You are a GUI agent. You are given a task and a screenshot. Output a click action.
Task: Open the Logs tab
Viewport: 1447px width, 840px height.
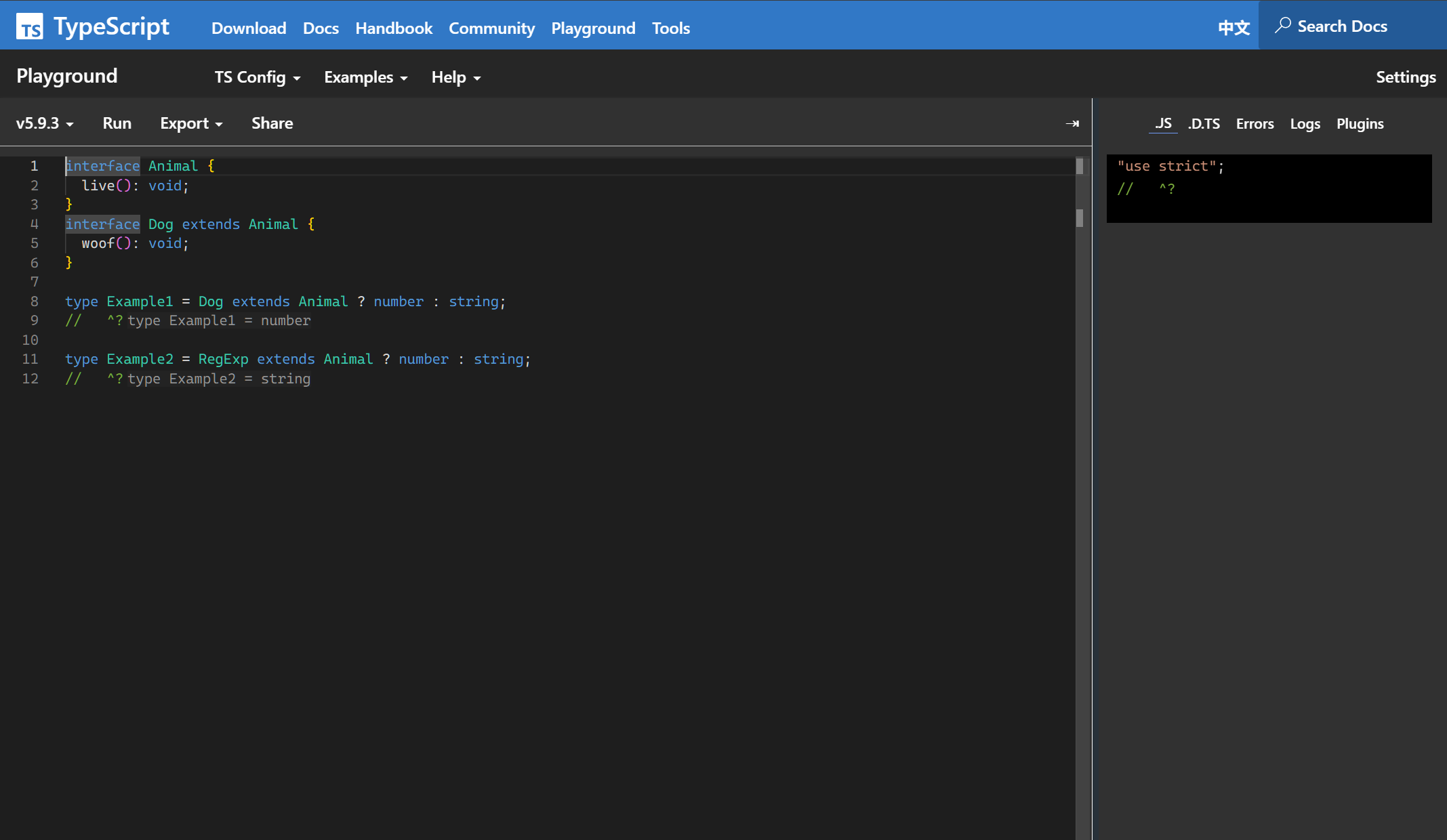tap(1305, 124)
